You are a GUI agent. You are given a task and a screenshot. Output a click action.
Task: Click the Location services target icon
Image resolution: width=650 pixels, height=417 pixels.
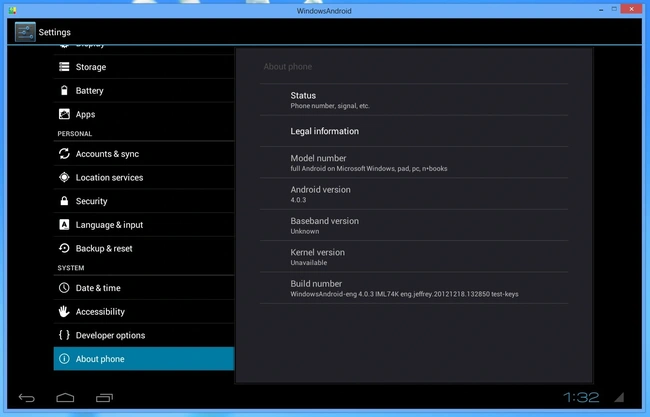64,177
